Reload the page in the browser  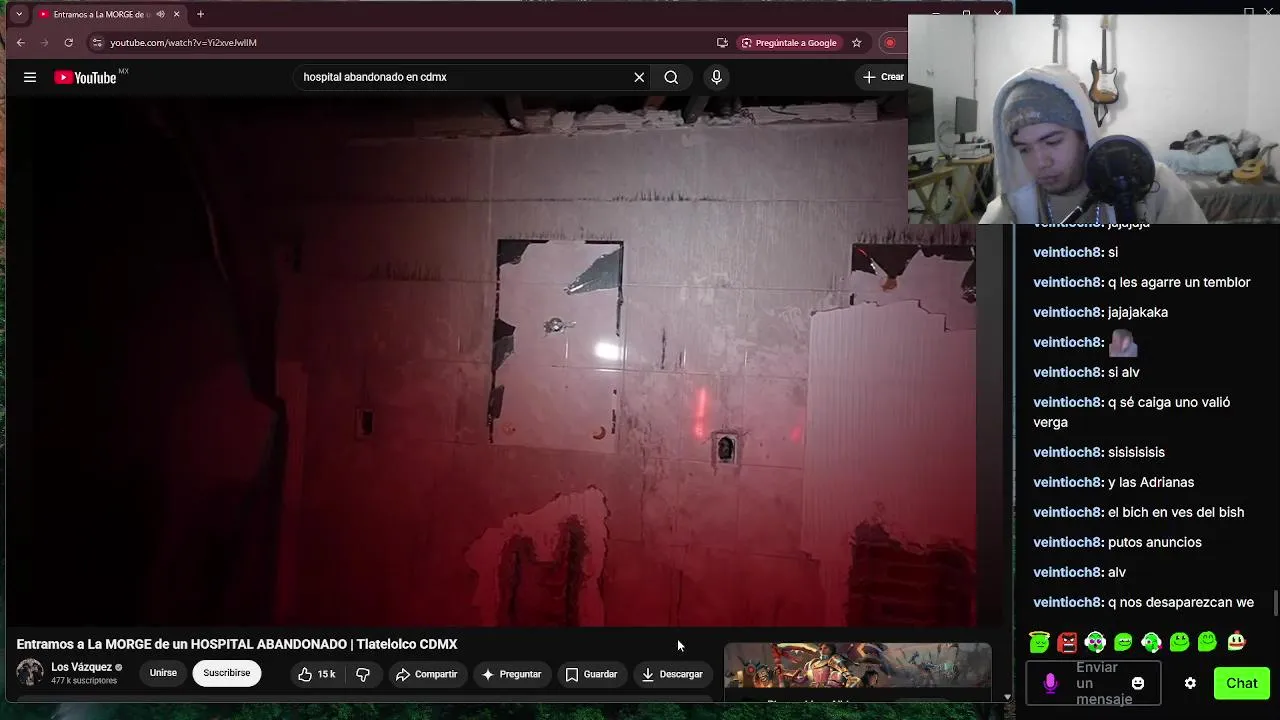point(69,43)
